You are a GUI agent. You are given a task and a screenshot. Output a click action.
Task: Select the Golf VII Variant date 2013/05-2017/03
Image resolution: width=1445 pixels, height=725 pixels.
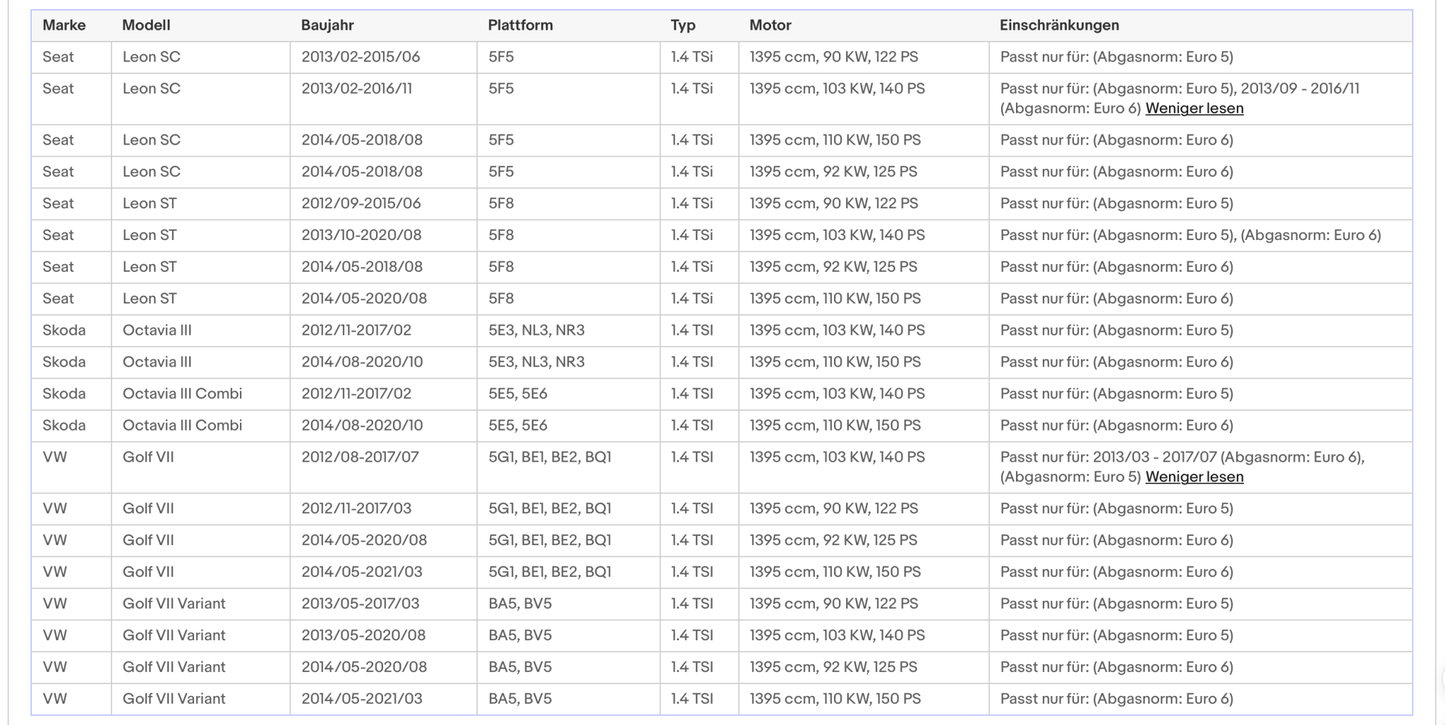coord(360,604)
